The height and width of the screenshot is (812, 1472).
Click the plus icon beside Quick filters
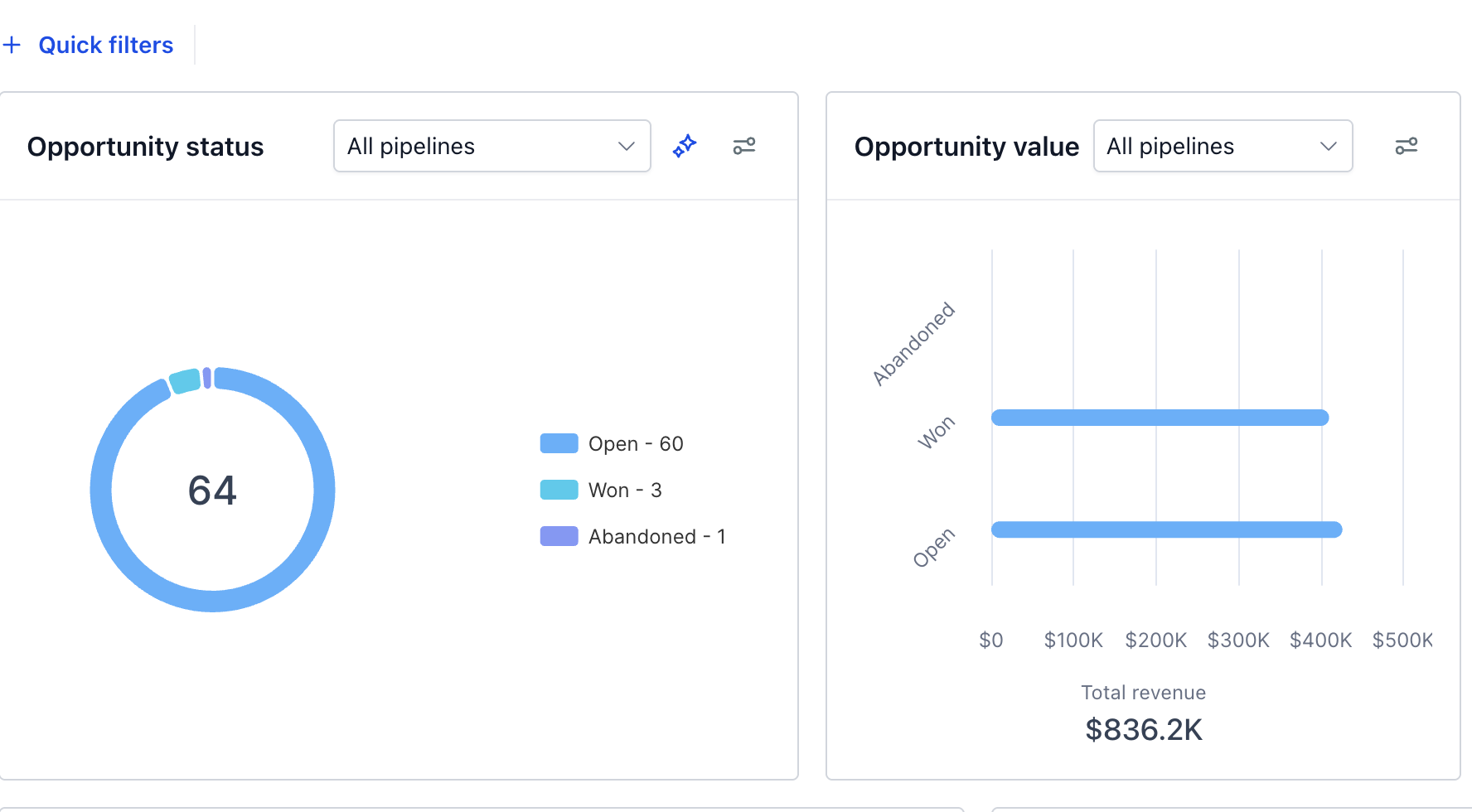point(12,45)
